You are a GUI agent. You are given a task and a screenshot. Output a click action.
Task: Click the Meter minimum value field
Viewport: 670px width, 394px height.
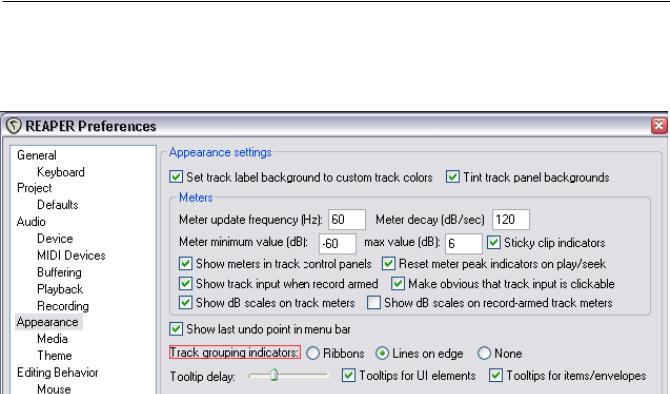(x=338, y=244)
